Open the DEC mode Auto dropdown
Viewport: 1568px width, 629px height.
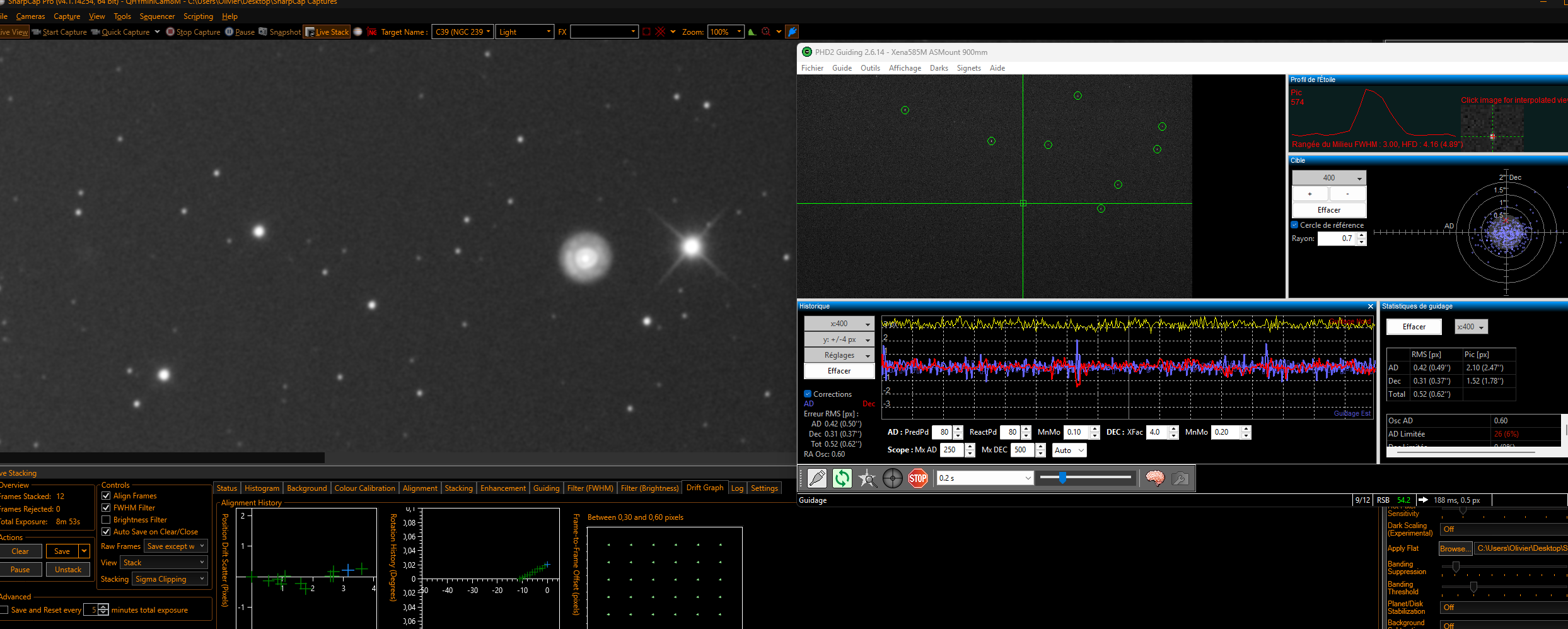(x=1069, y=450)
